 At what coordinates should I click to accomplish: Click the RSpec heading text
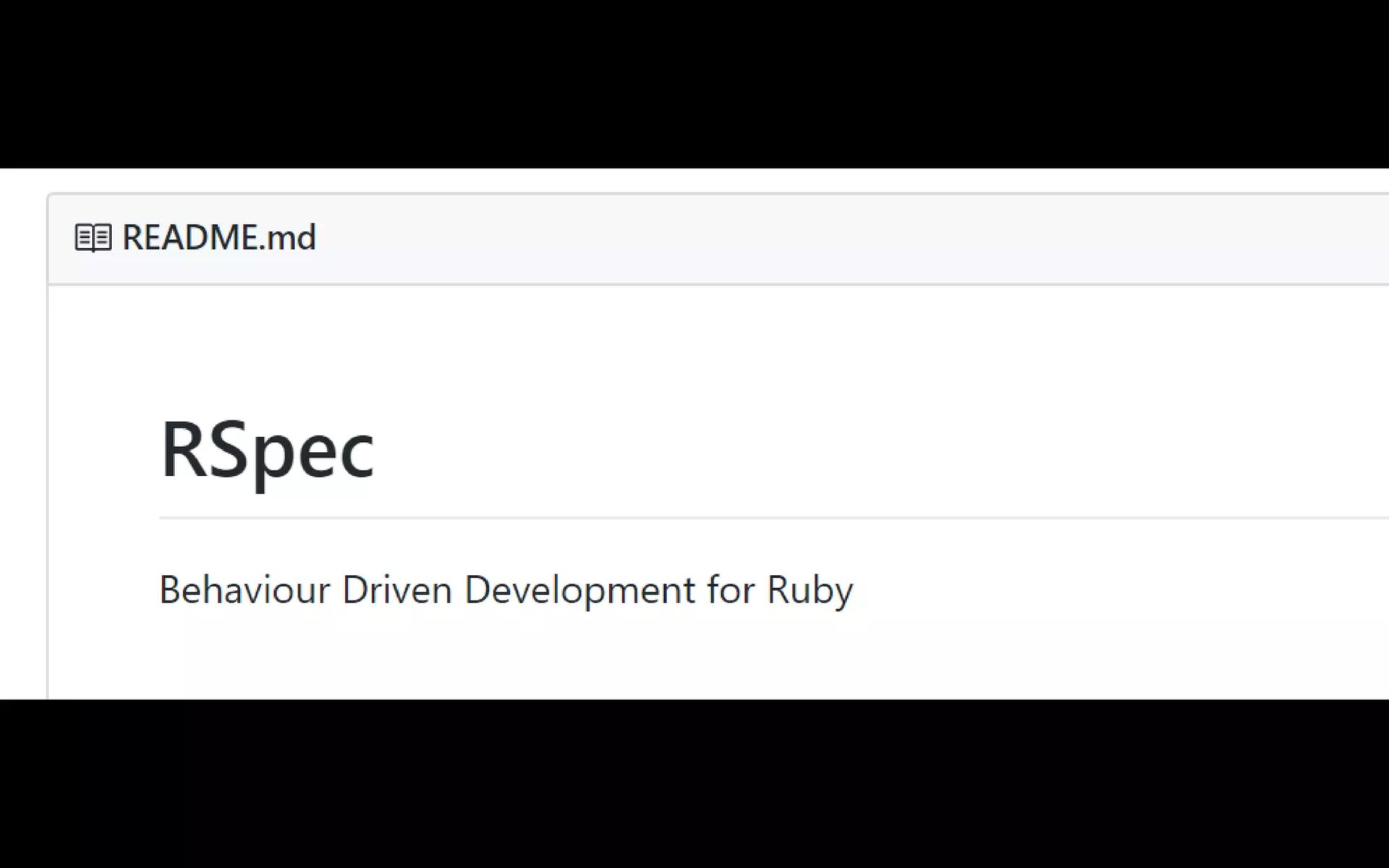click(266, 450)
